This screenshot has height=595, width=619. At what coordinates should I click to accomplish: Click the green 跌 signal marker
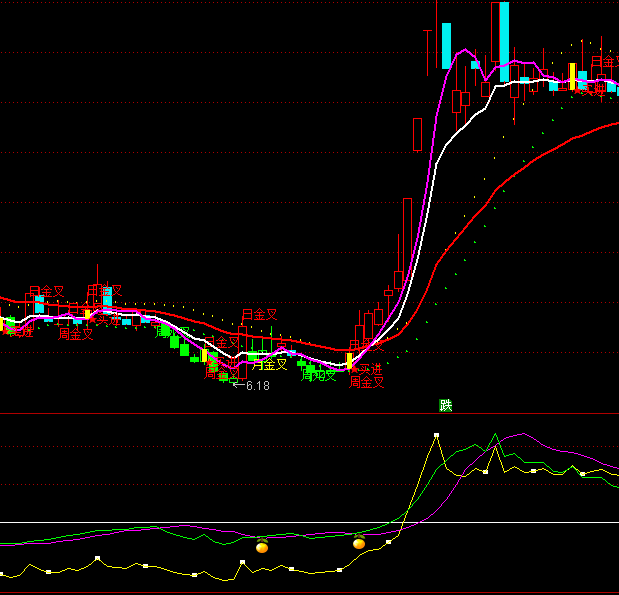pos(446,405)
